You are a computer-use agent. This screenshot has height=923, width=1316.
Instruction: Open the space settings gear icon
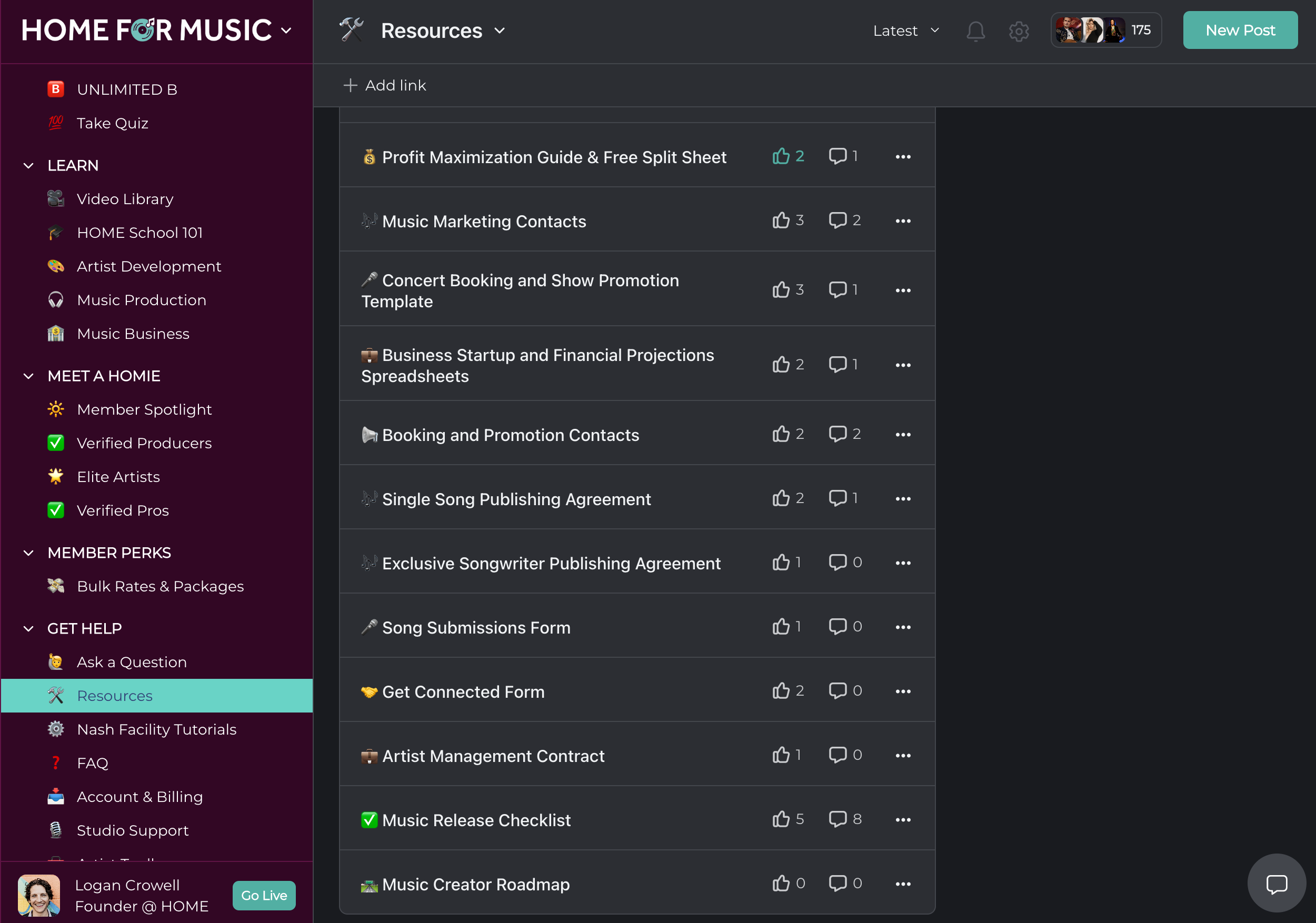[1019, 31]
